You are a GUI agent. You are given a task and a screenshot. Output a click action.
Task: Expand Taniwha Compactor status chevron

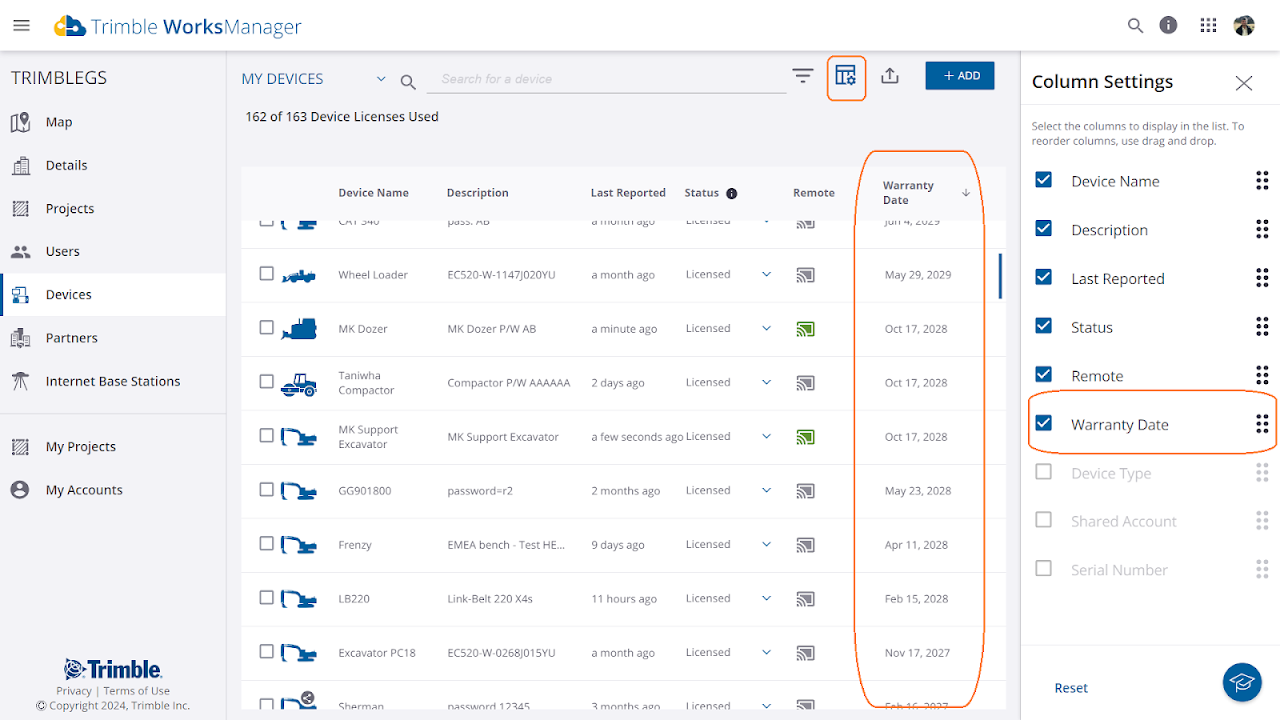767,382
